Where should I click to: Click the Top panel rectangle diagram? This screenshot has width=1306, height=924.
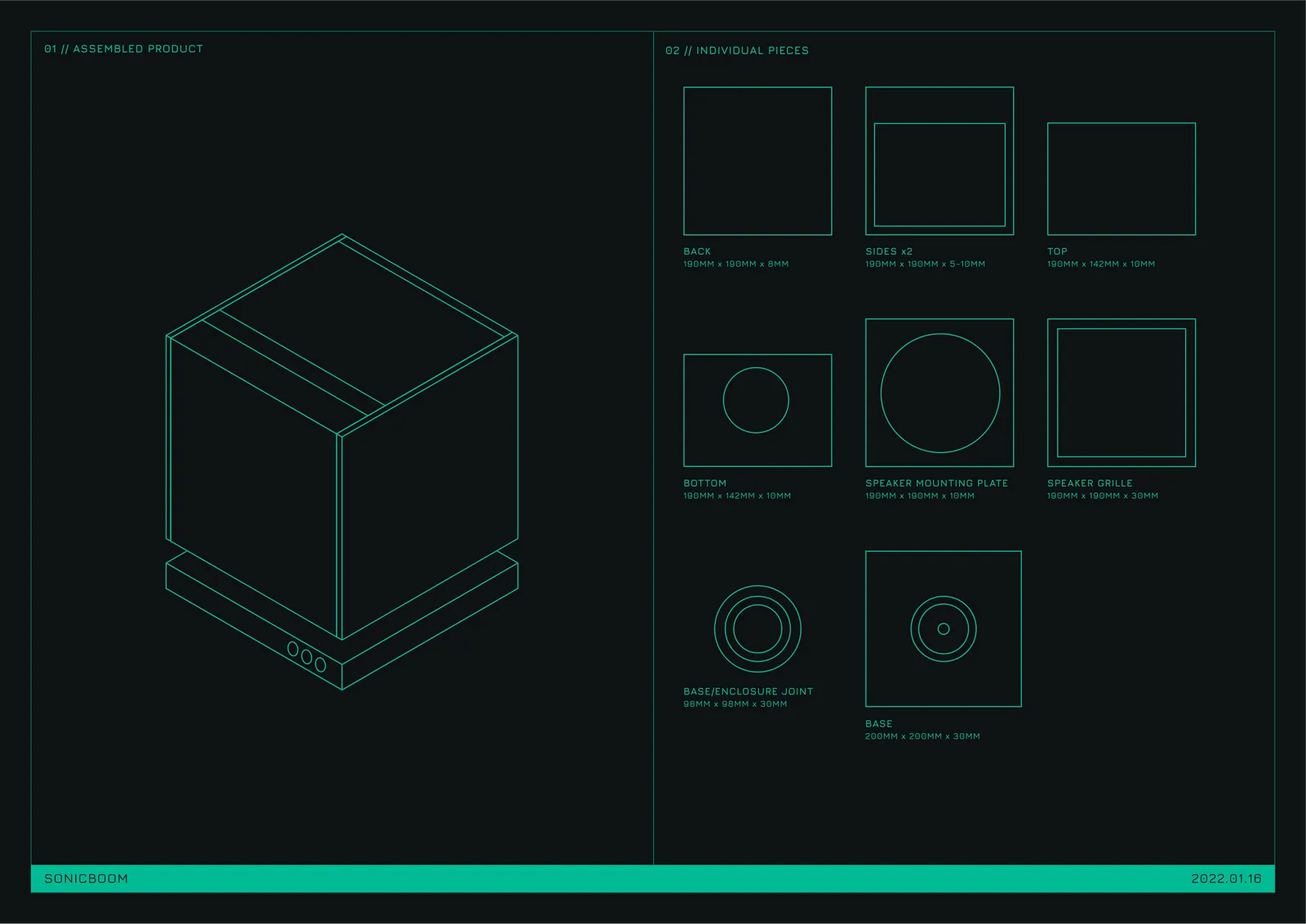[x=1122, y=179]
